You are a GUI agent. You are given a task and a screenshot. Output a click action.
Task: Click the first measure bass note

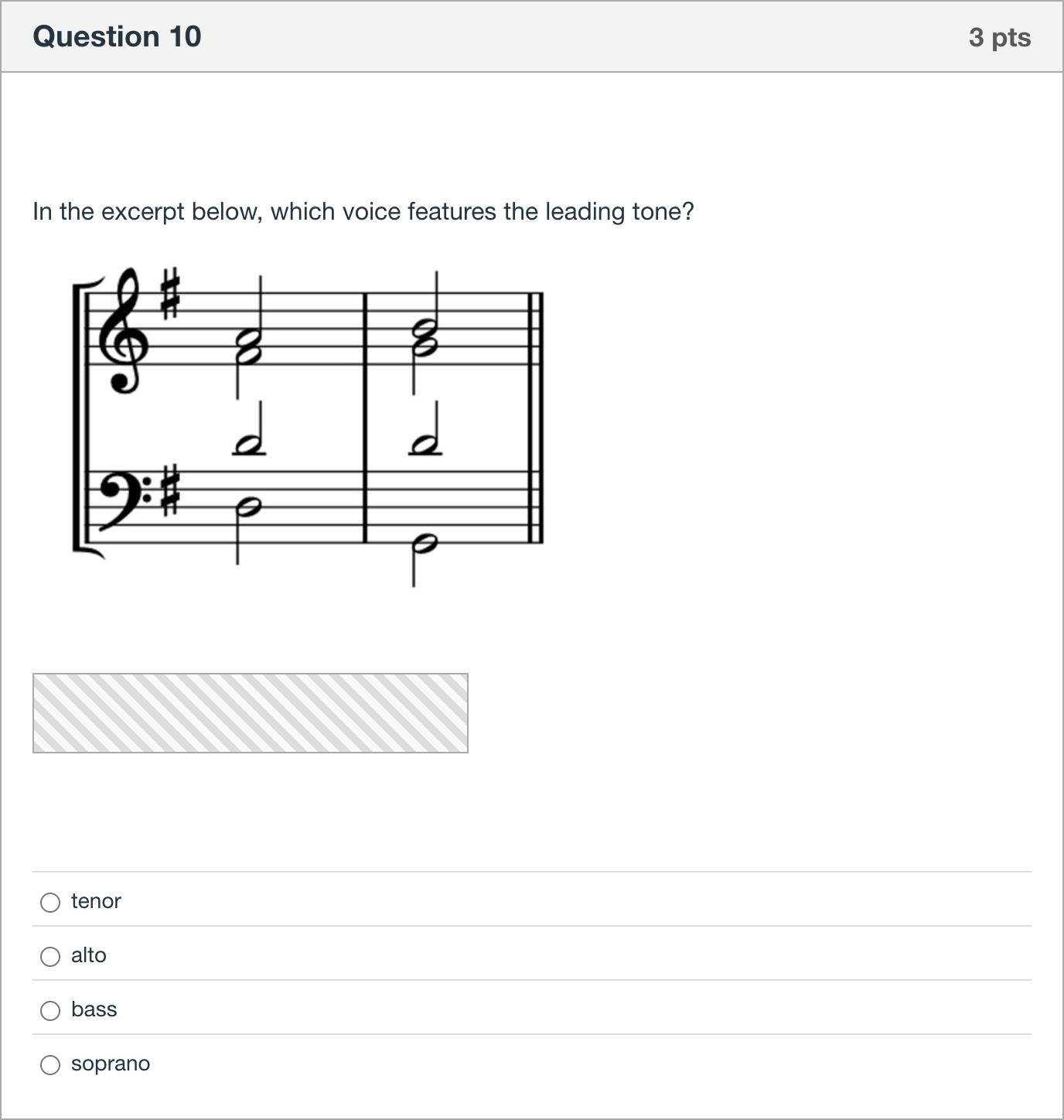click(x=247, y=507)
